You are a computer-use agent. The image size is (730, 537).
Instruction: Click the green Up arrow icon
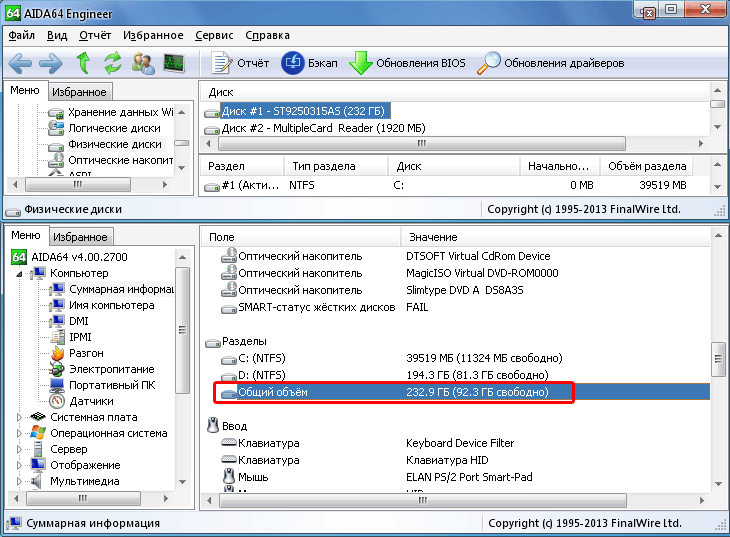point(83,63)
